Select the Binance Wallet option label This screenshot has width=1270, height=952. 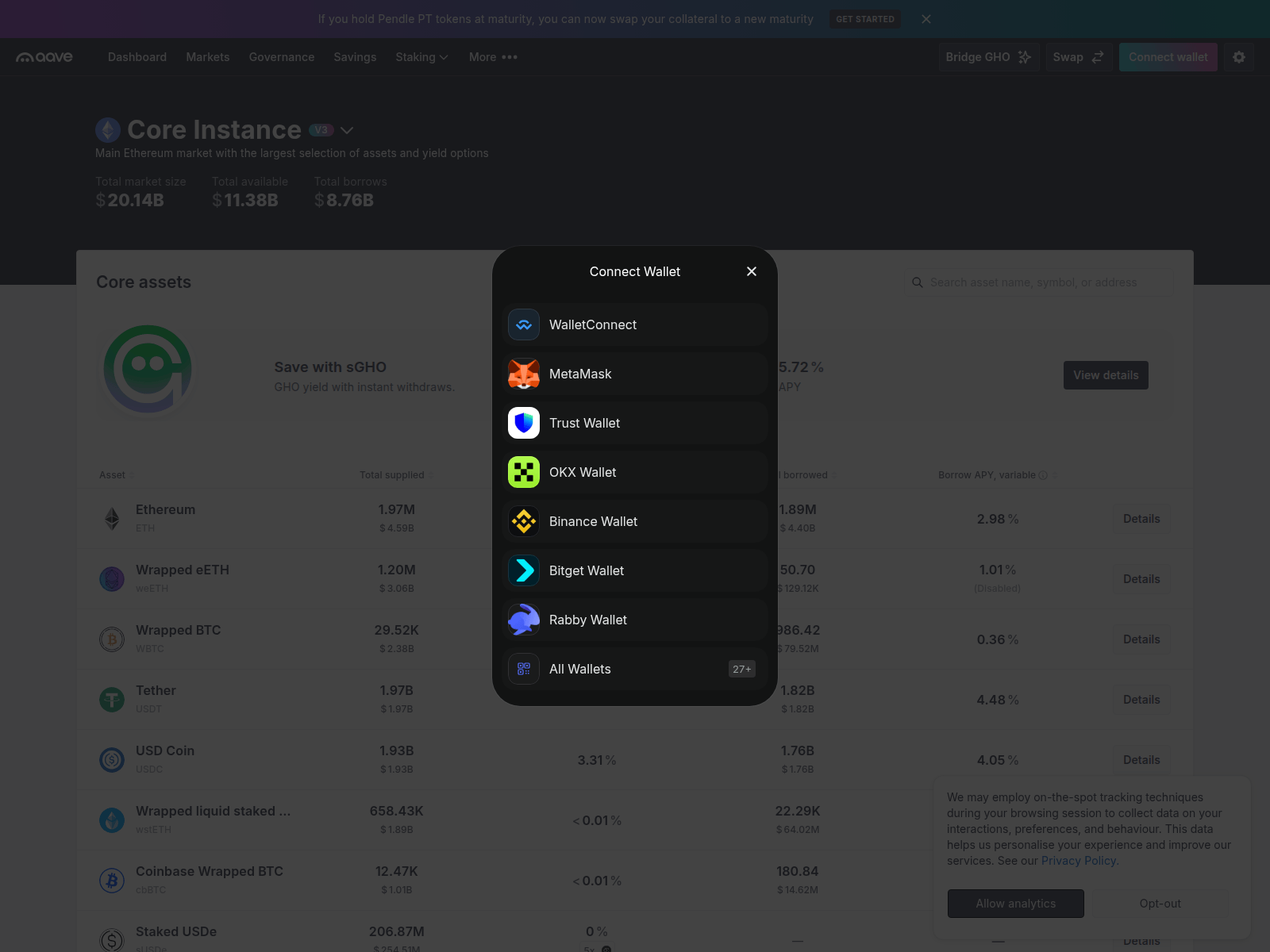click(x=593, y=521)
